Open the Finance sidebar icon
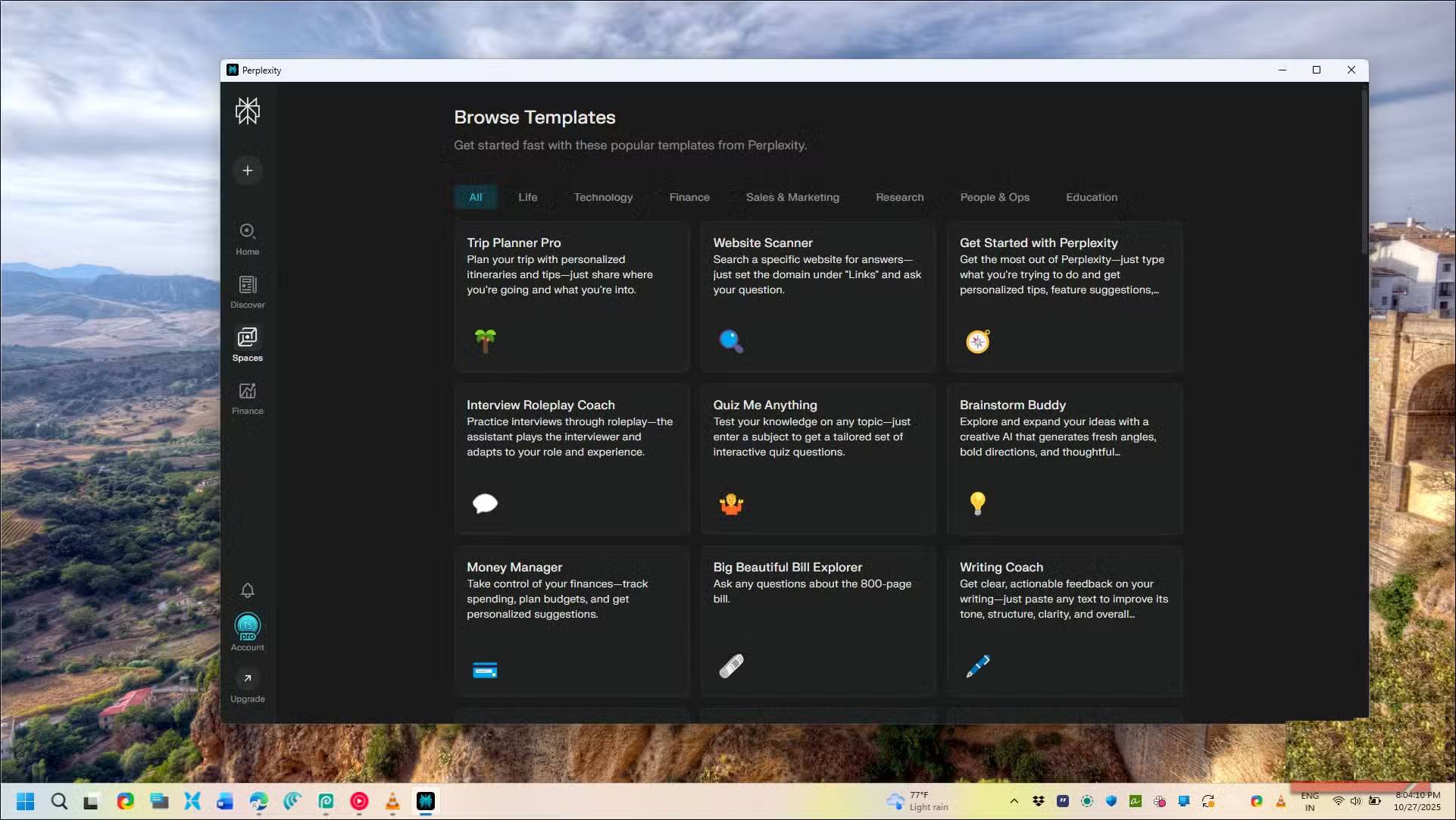This screenshot has width=1456, height=820. click(247, 391)
